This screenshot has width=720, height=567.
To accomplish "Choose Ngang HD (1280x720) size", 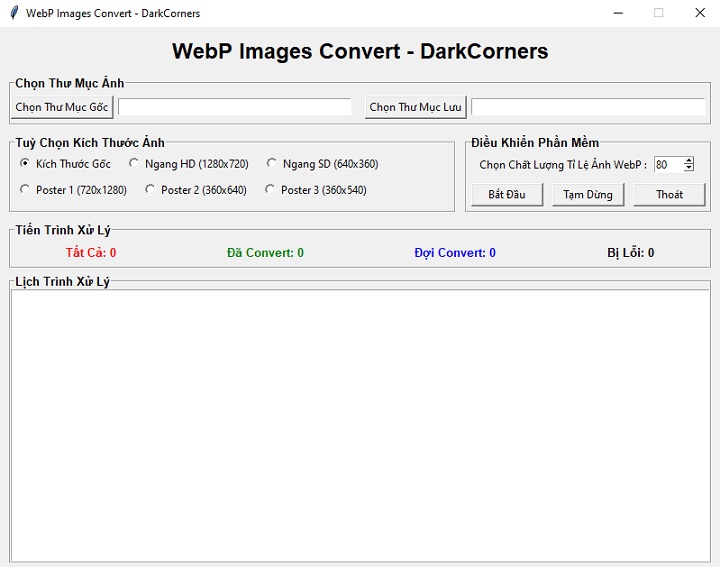I will (135, 164).
